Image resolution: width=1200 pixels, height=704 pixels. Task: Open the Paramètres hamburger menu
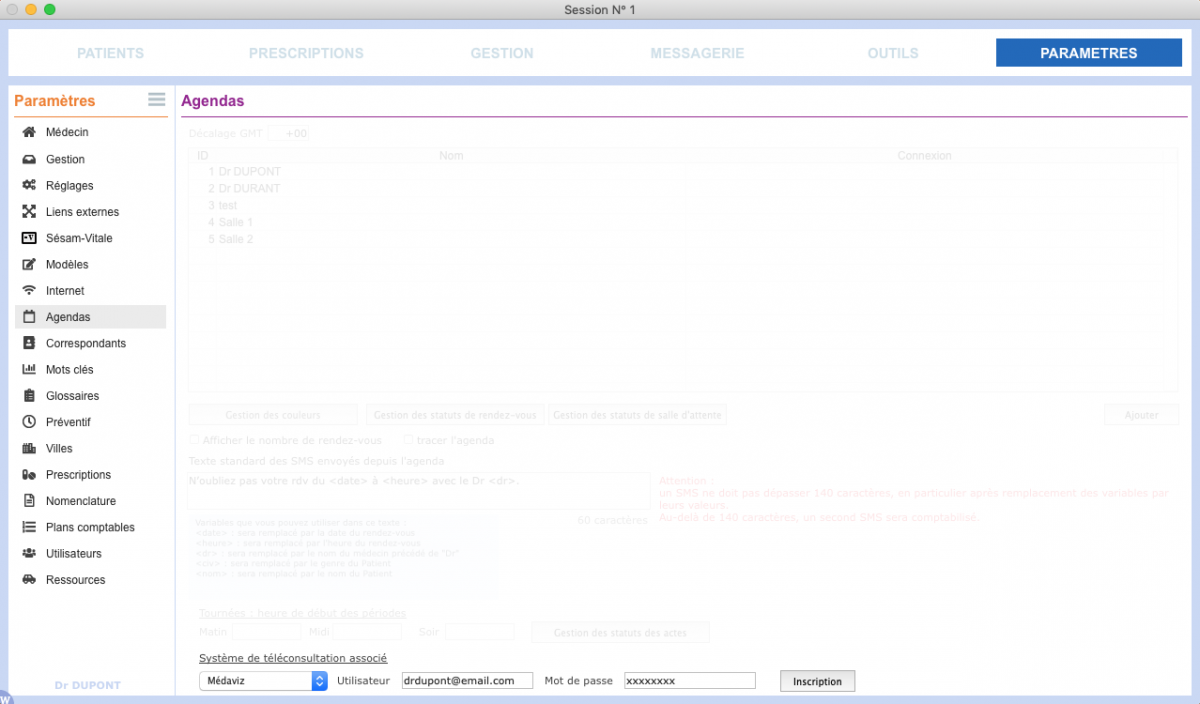click(x=156, y=99)
